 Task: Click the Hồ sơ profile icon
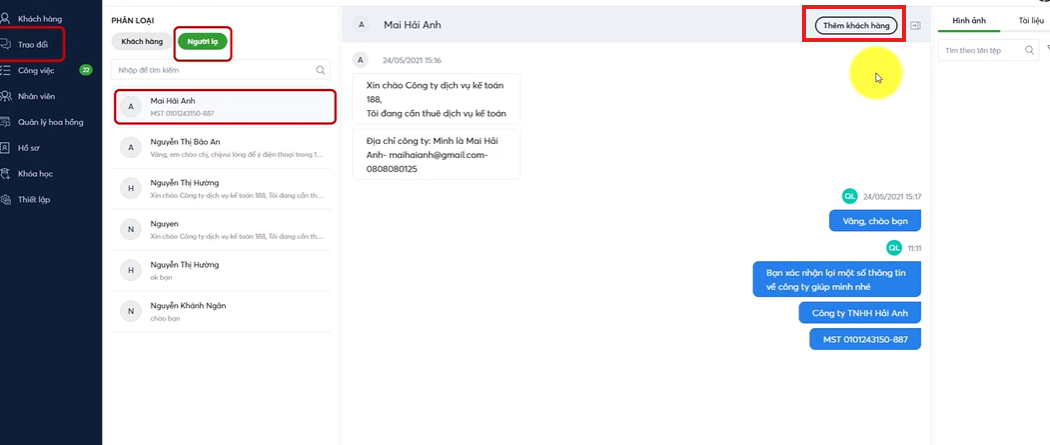(5, 148)
